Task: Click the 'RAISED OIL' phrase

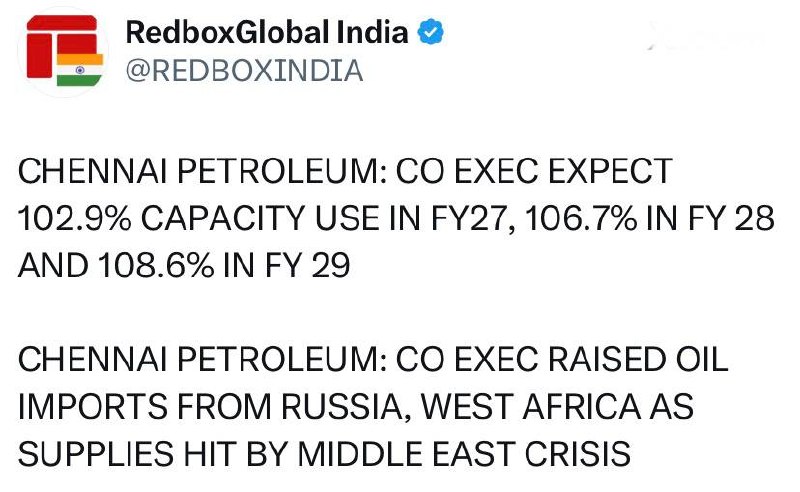Action: click(x=638, y=360)
